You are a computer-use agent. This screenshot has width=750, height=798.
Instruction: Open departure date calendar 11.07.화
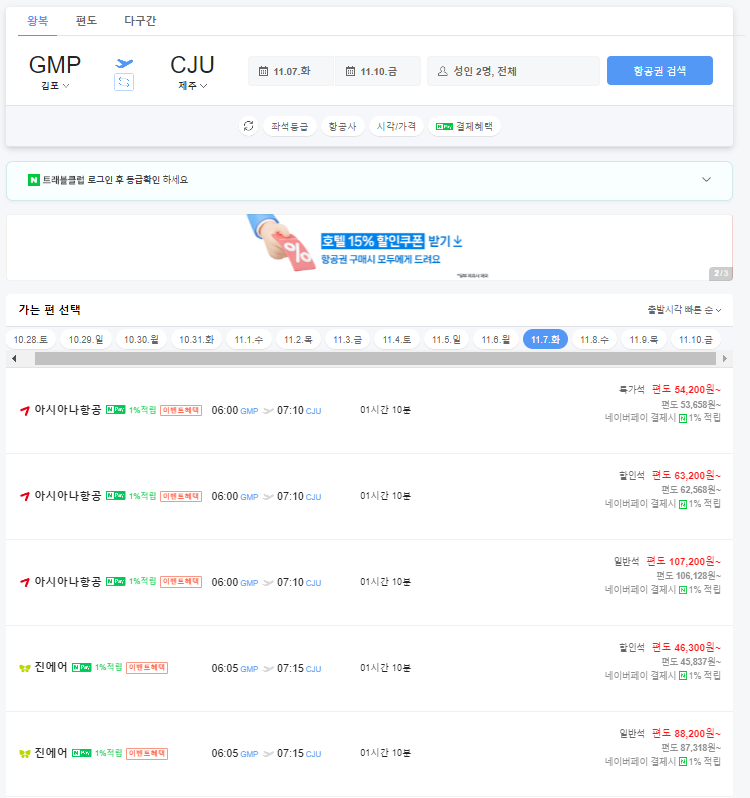pyautogui.click(x=291, y=71)
